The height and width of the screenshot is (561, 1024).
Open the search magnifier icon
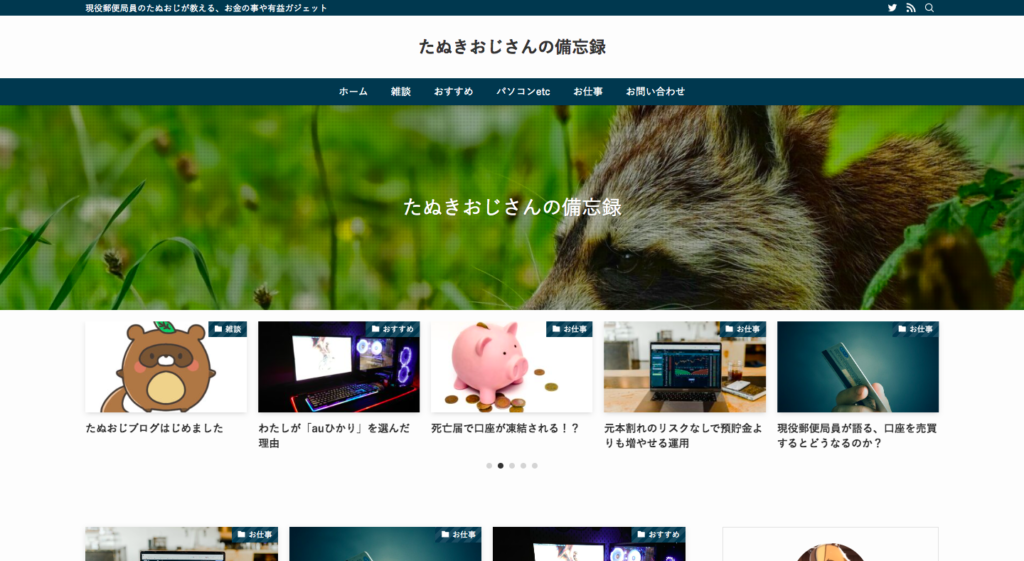(930, 8)
